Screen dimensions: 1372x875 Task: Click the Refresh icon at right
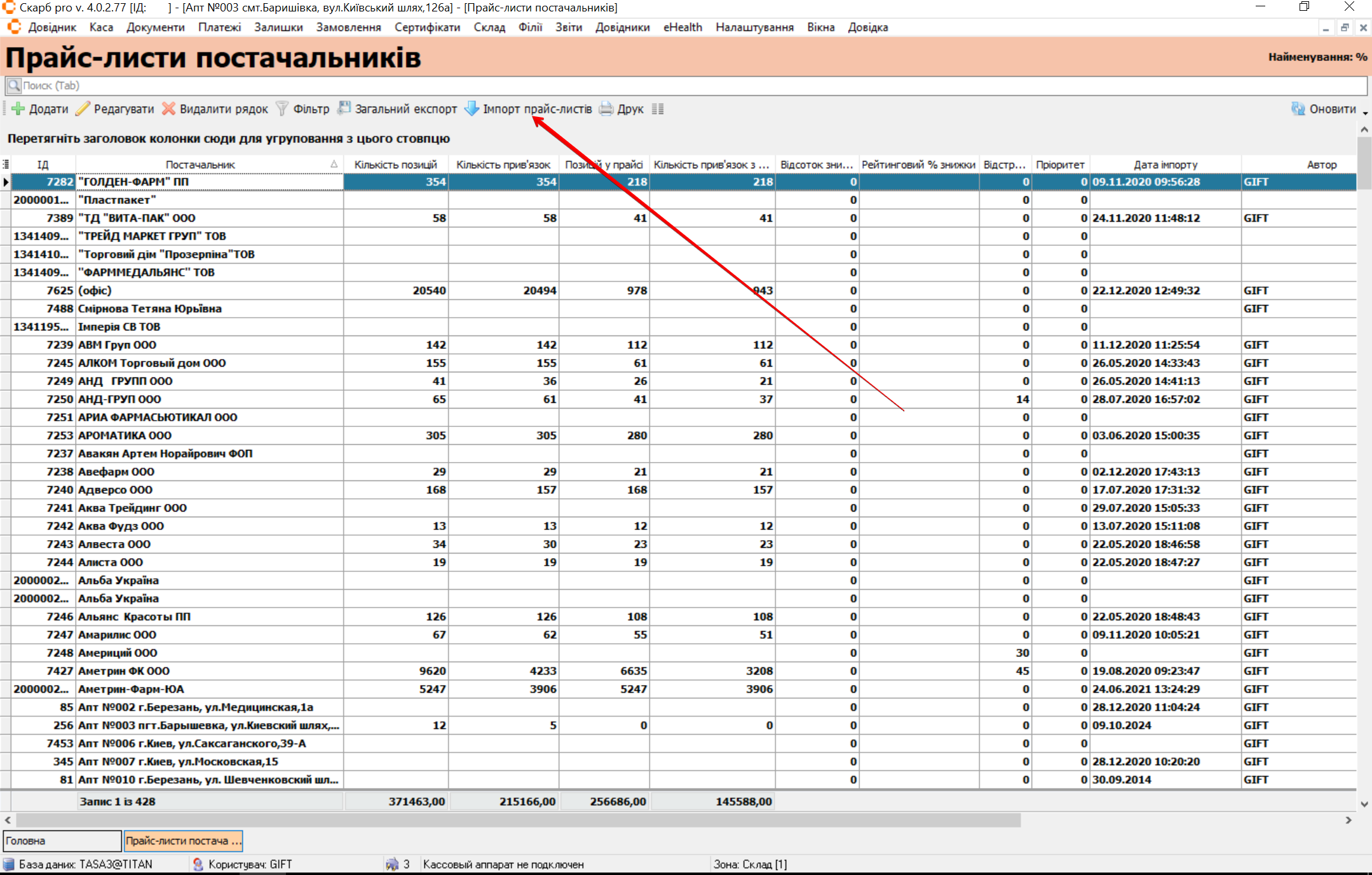click(x=1298, y=109)
